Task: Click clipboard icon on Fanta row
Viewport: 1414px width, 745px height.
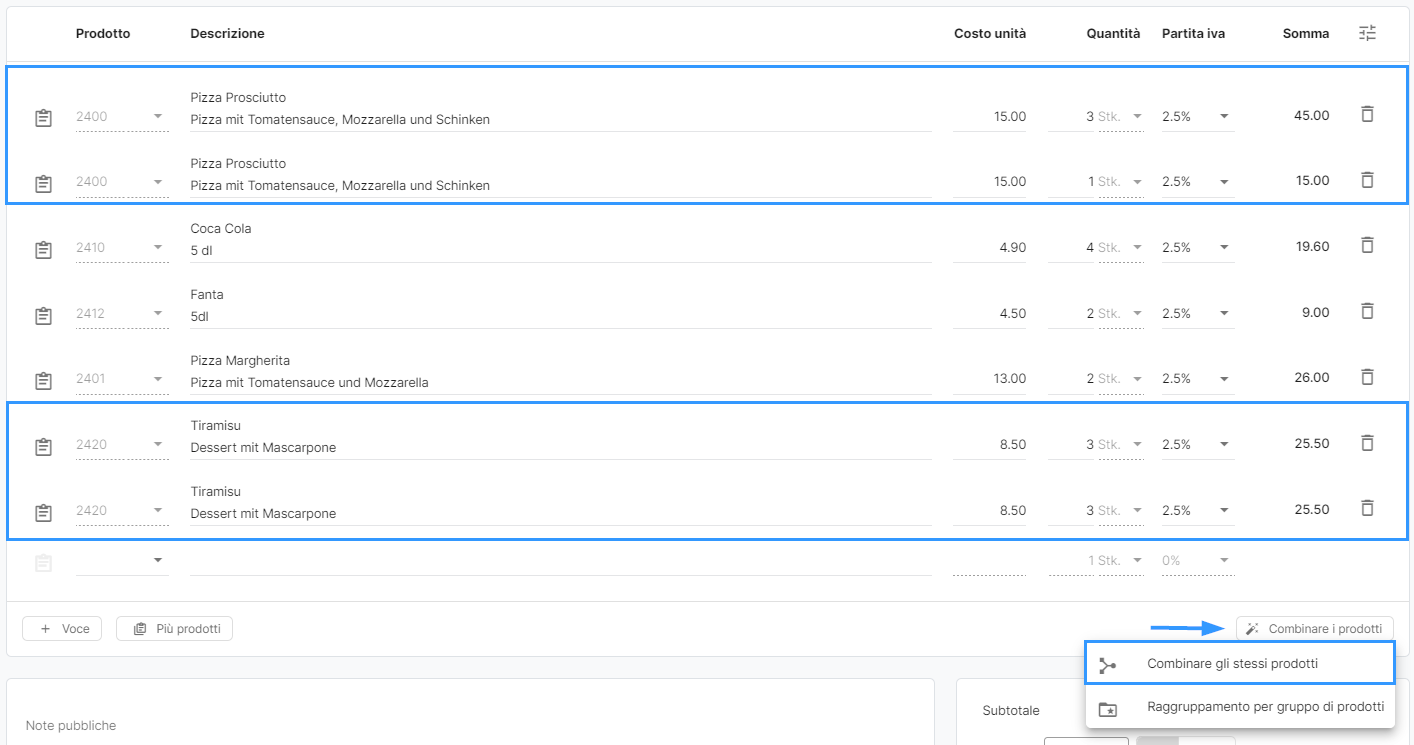Action: [43, 315]
